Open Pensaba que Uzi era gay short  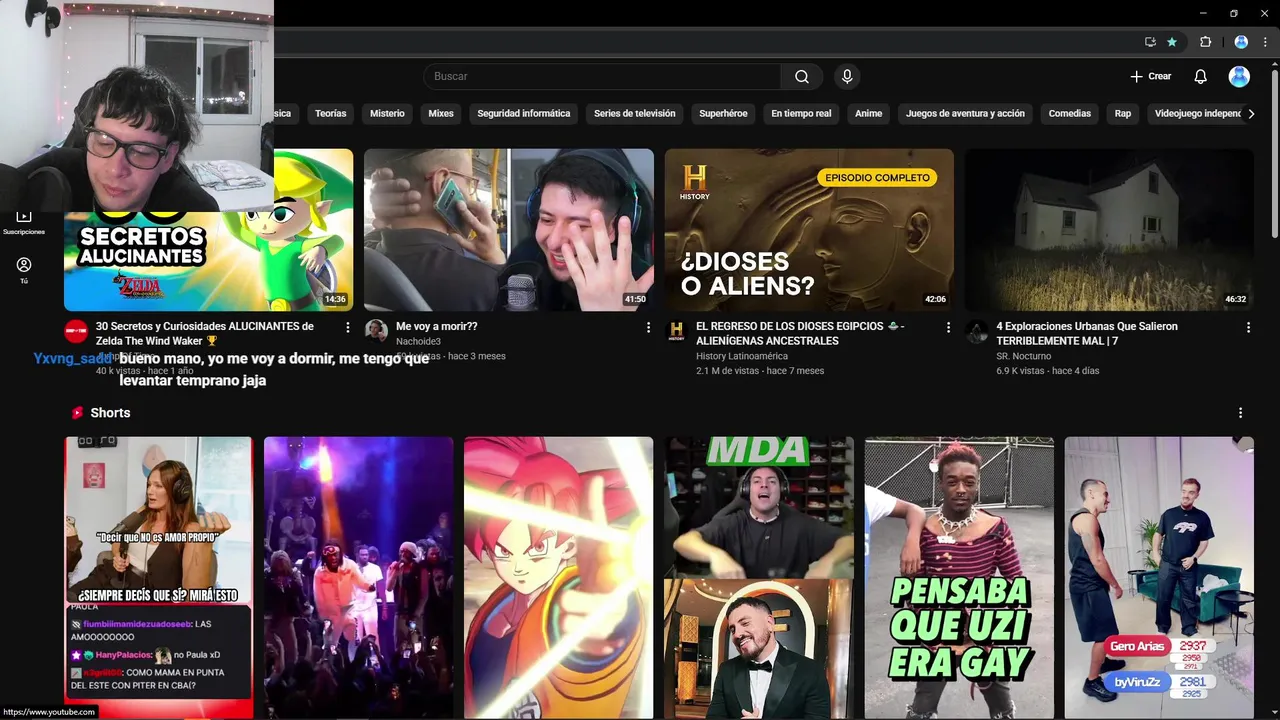(x=959, y=578)
